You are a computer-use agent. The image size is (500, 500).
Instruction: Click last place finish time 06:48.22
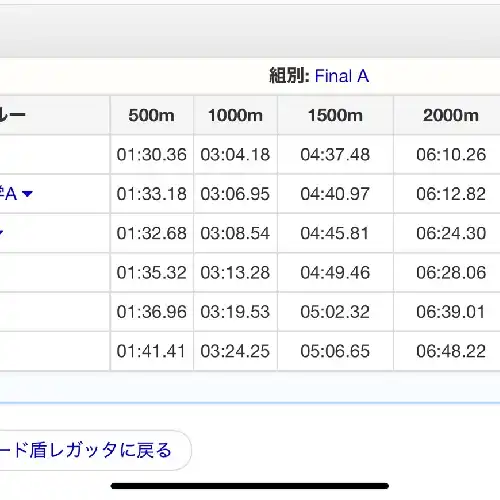click(x=451, y=351)
